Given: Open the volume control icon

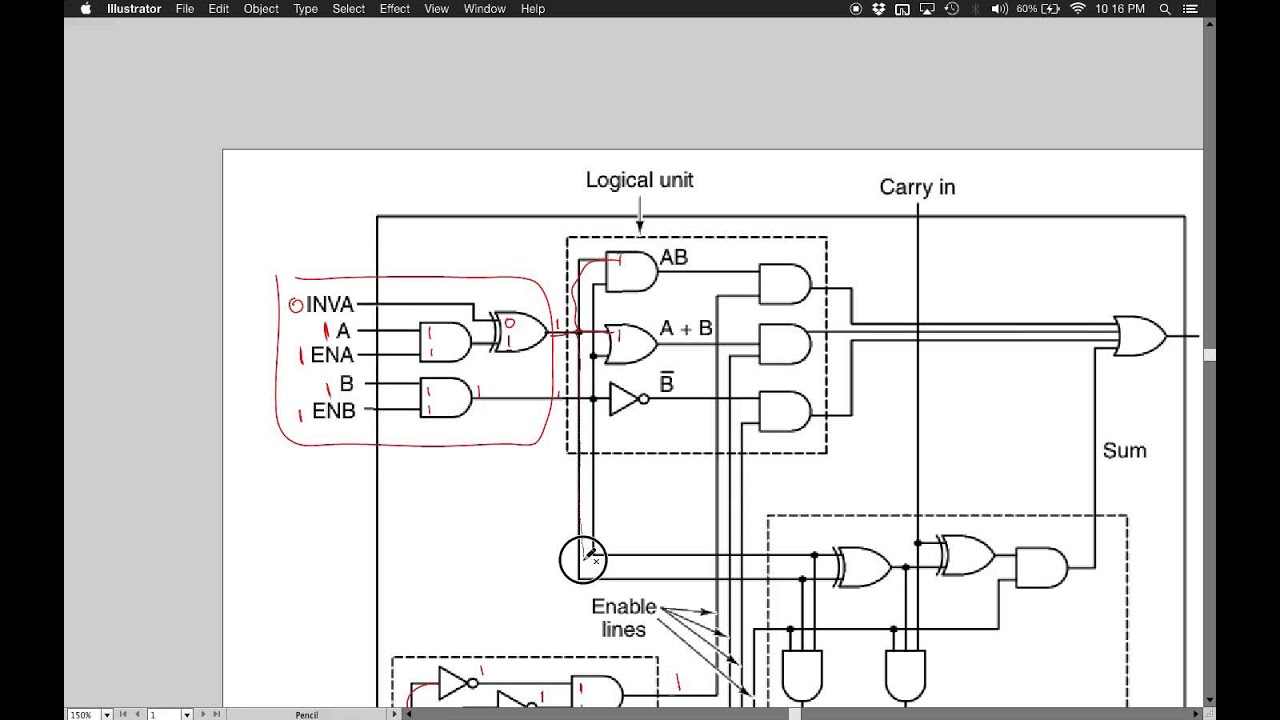Looking at the screenshot, I should coord(999,9).
